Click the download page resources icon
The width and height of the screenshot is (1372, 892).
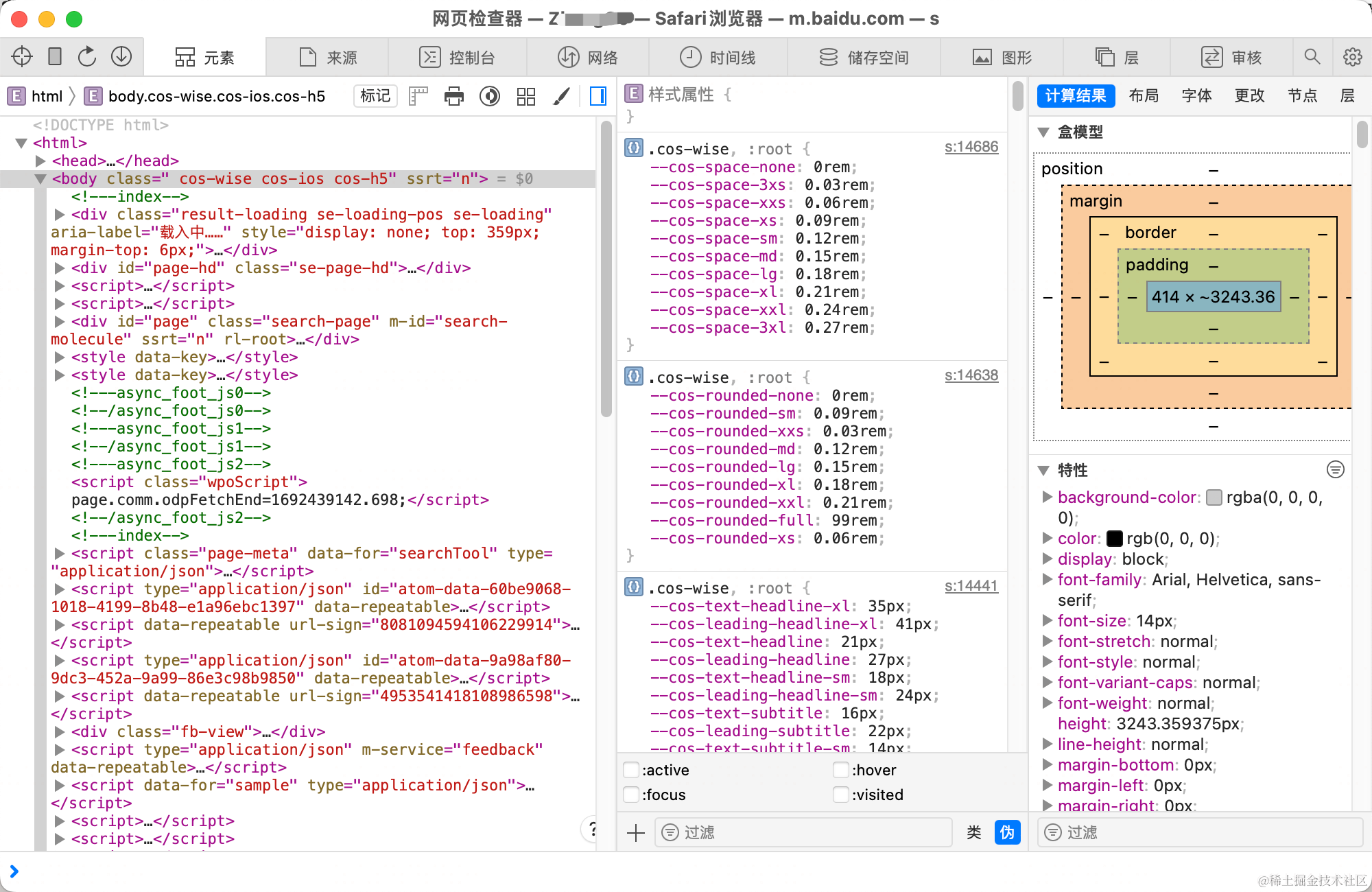click(x=121, y=56)
